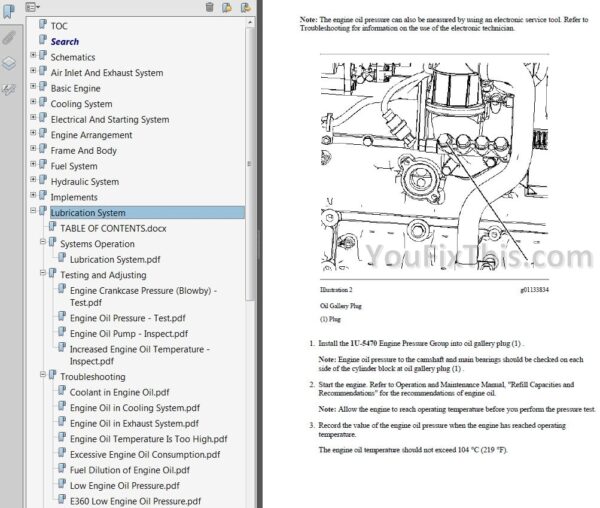Expand the Cooling System bookmark
The height and width of the screenshot is (508, 600).
pos(33,103)
